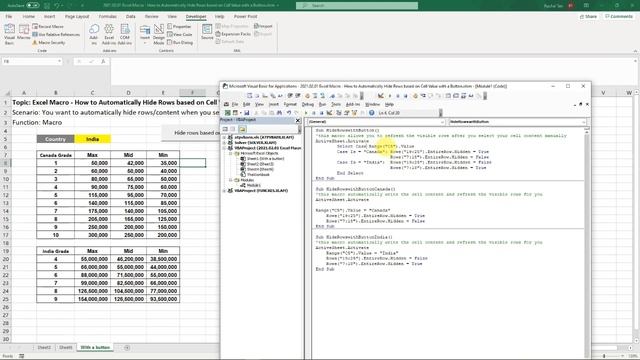Open the Name Box dropdown
Image resolution: width=640 pixels, height=360 pixels.
point(60,61)
